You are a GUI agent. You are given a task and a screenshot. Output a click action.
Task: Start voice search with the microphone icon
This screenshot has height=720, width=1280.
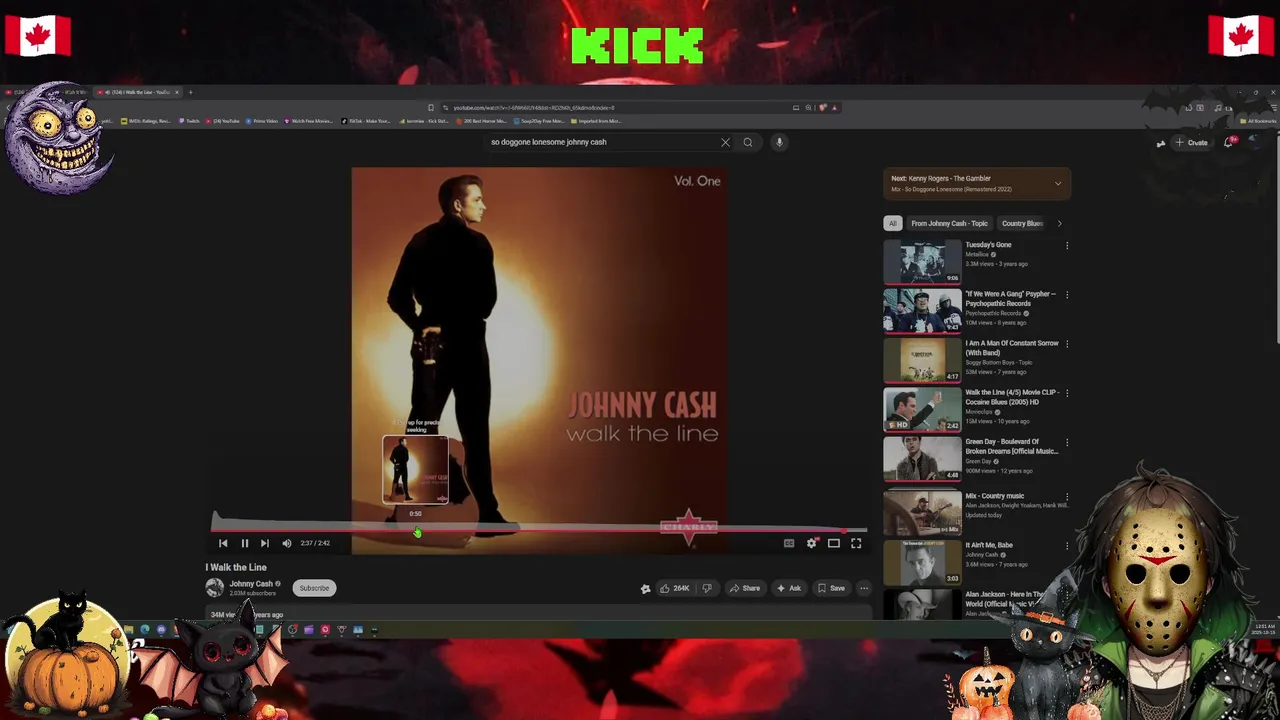pos(779,142)
